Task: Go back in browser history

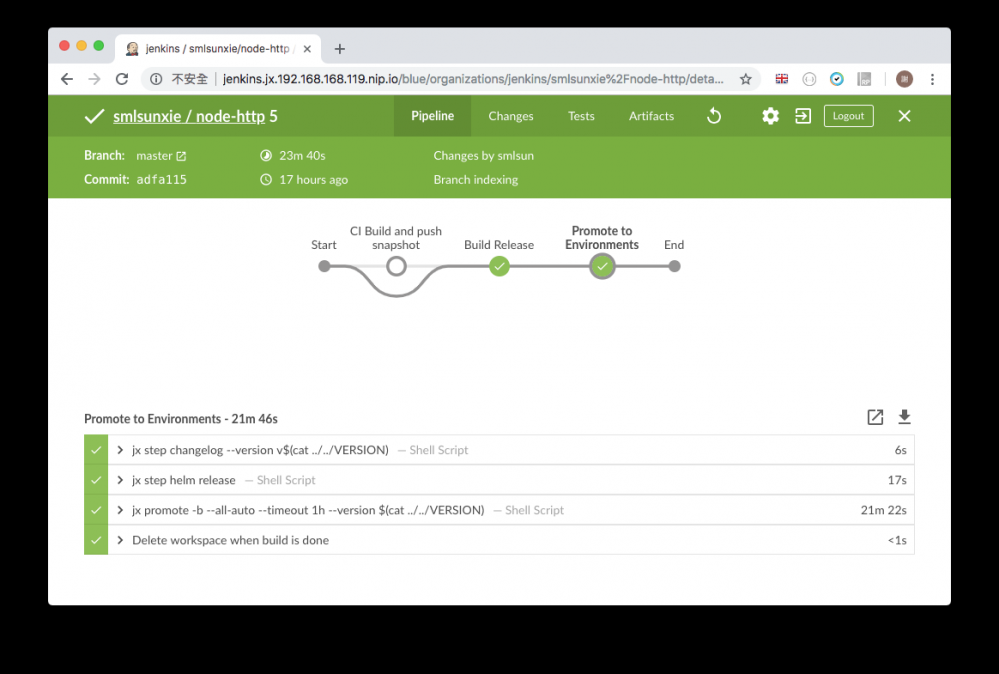Action: coord(67,79)
